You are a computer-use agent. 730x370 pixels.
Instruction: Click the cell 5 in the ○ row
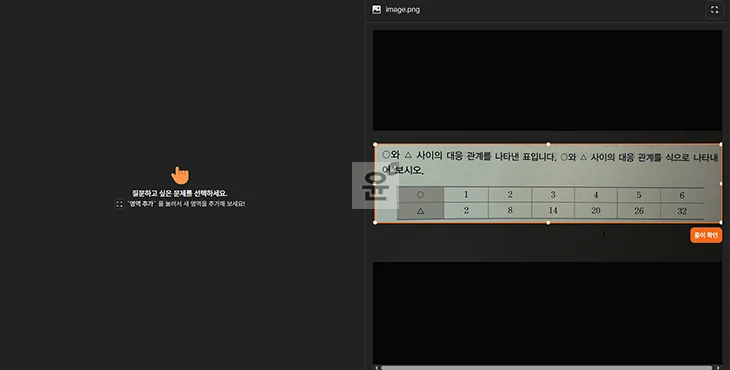coord(639,195)
